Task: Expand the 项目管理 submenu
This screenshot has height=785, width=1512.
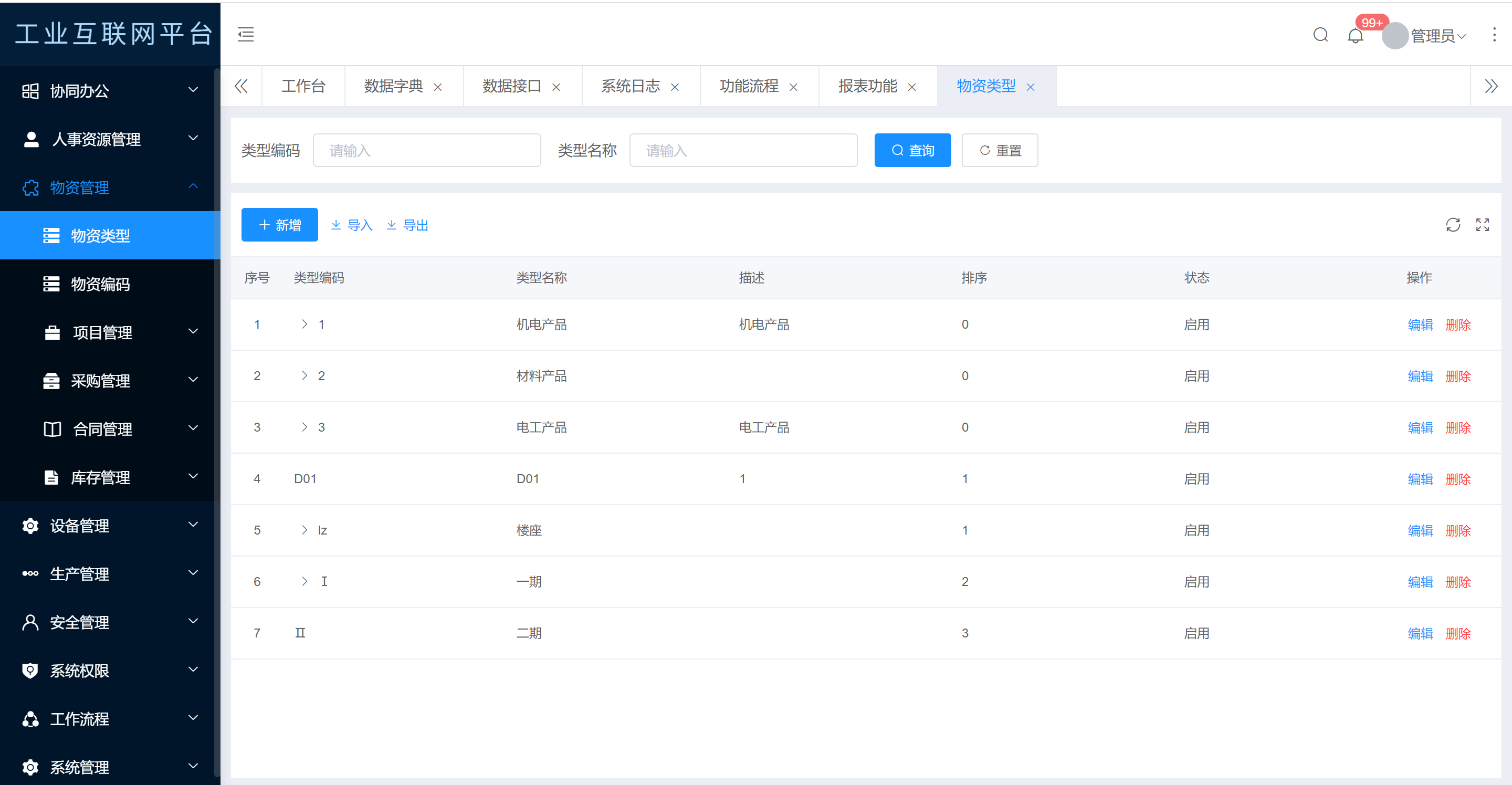Action: pos(193,332)
